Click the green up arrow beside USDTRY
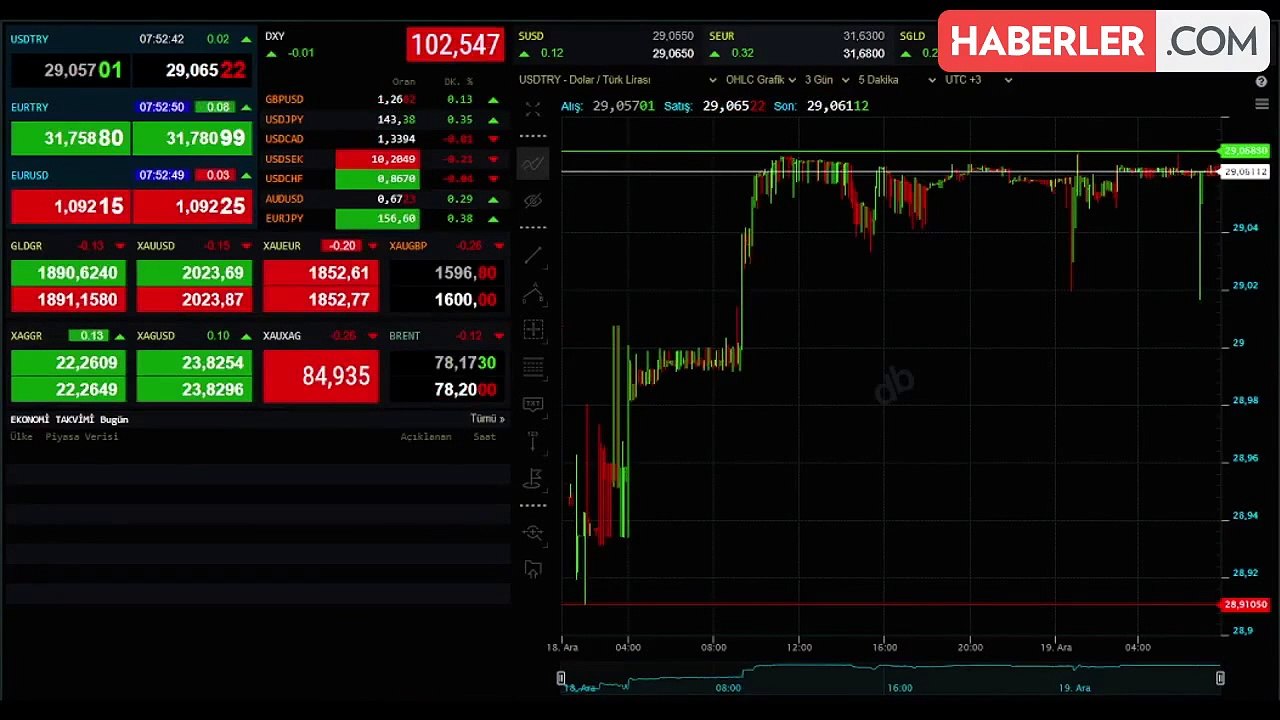The width and height of the screenshot is (1280, 720). 246,40
